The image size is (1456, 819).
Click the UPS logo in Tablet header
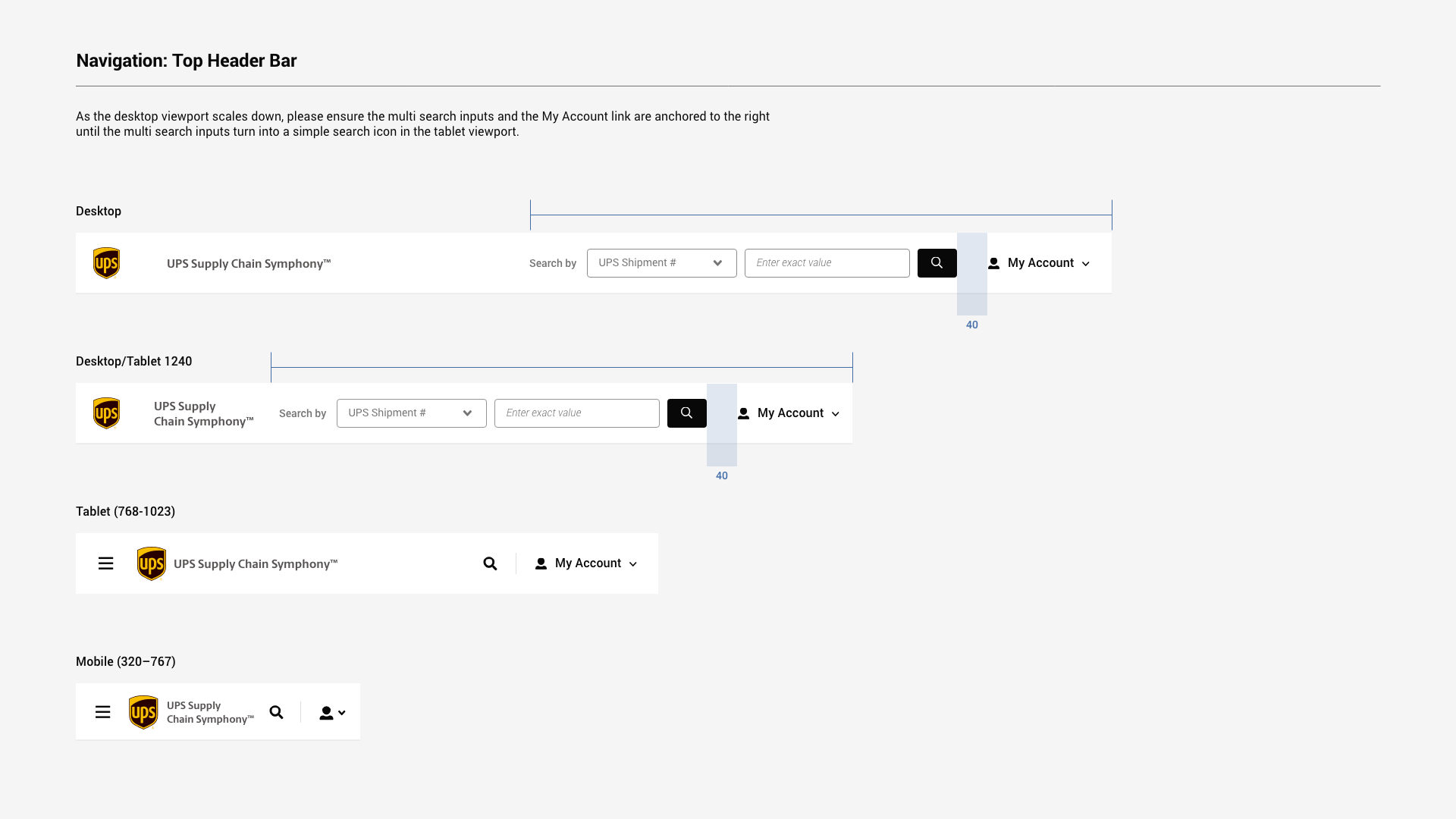click(x=152, y=563)
